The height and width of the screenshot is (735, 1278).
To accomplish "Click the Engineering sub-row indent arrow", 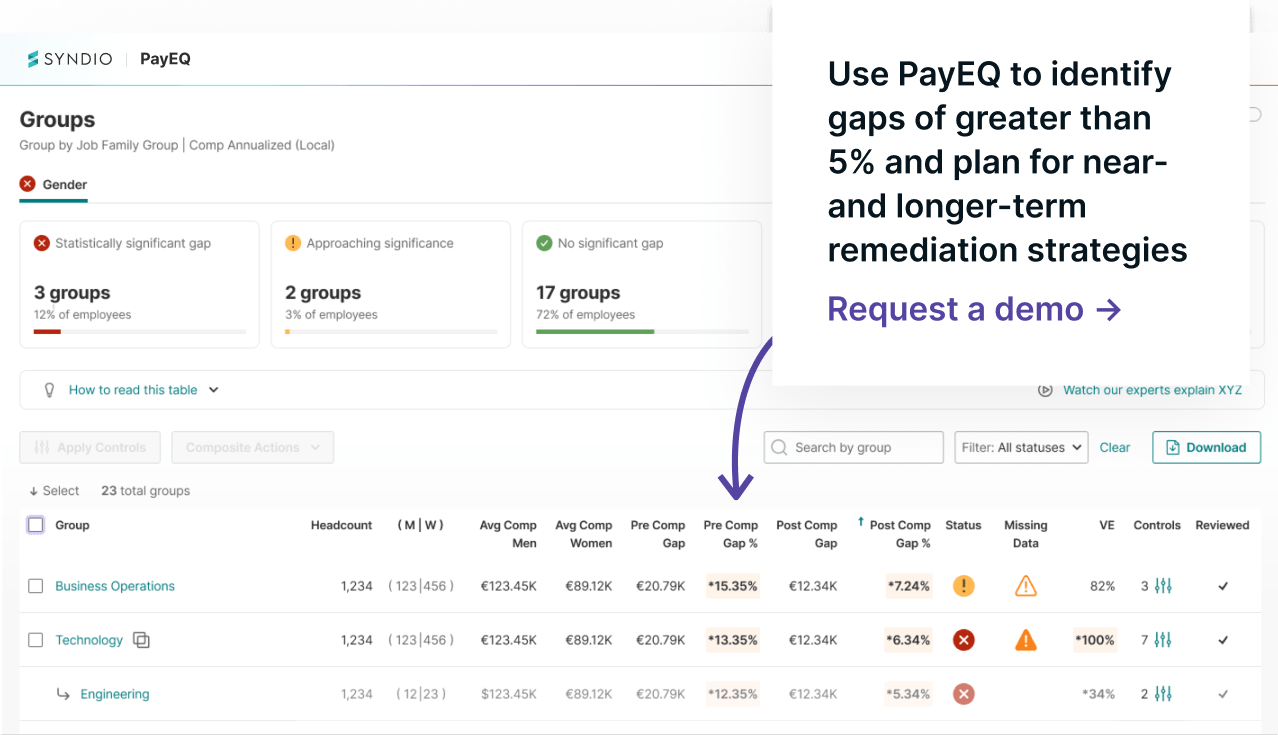I will point(63,694).
